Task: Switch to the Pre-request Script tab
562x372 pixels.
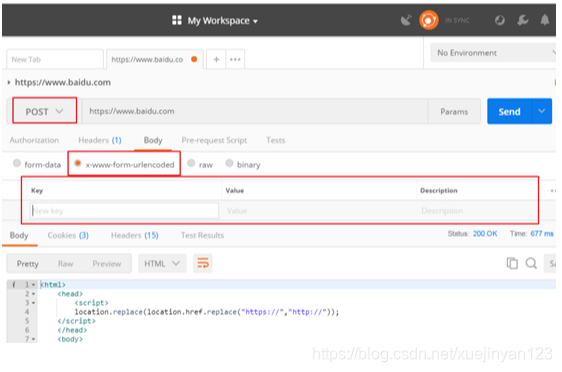Action: pos(214,140)
